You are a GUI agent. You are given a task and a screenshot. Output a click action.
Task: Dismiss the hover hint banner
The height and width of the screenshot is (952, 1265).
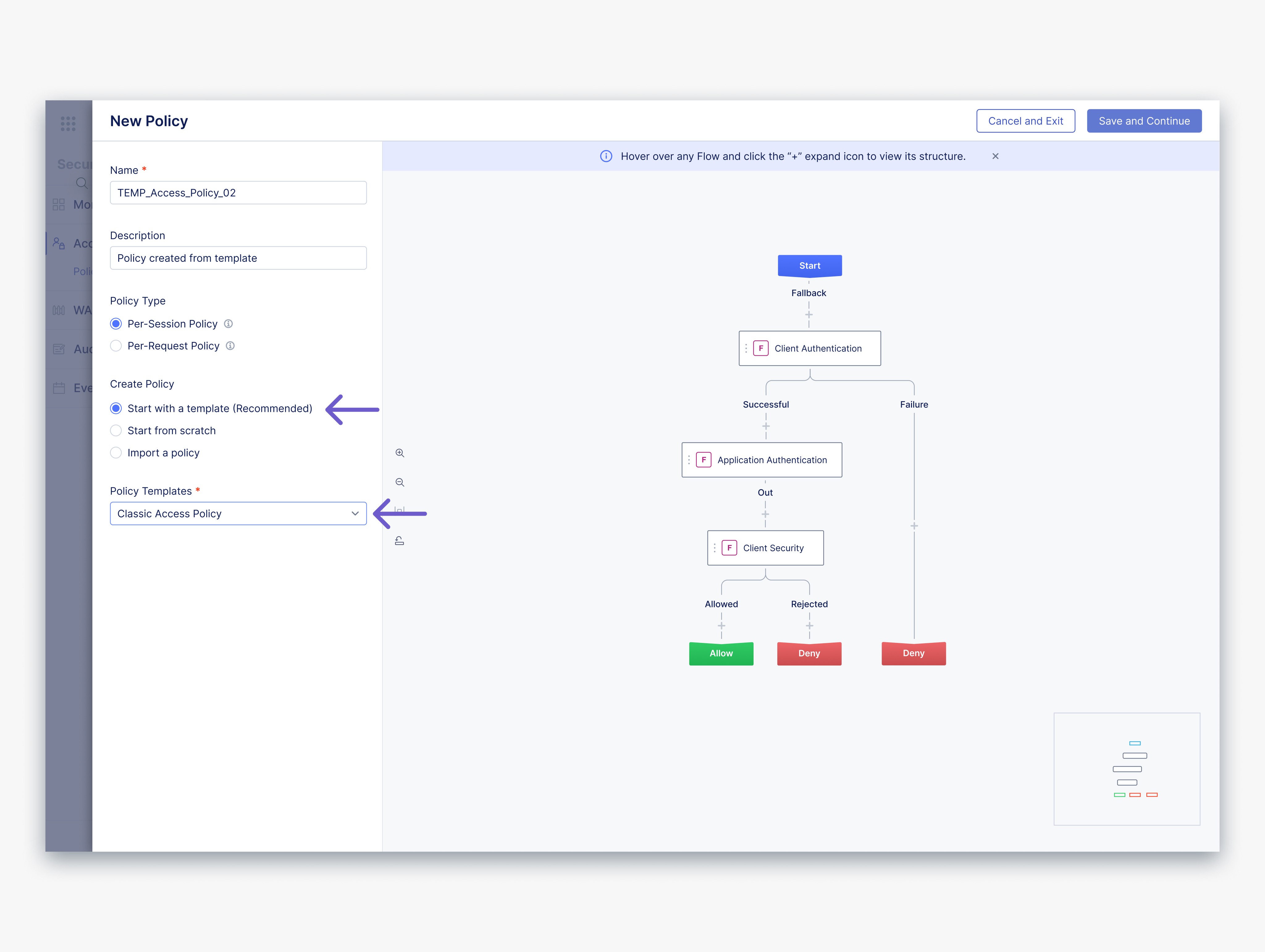(995, 156)
